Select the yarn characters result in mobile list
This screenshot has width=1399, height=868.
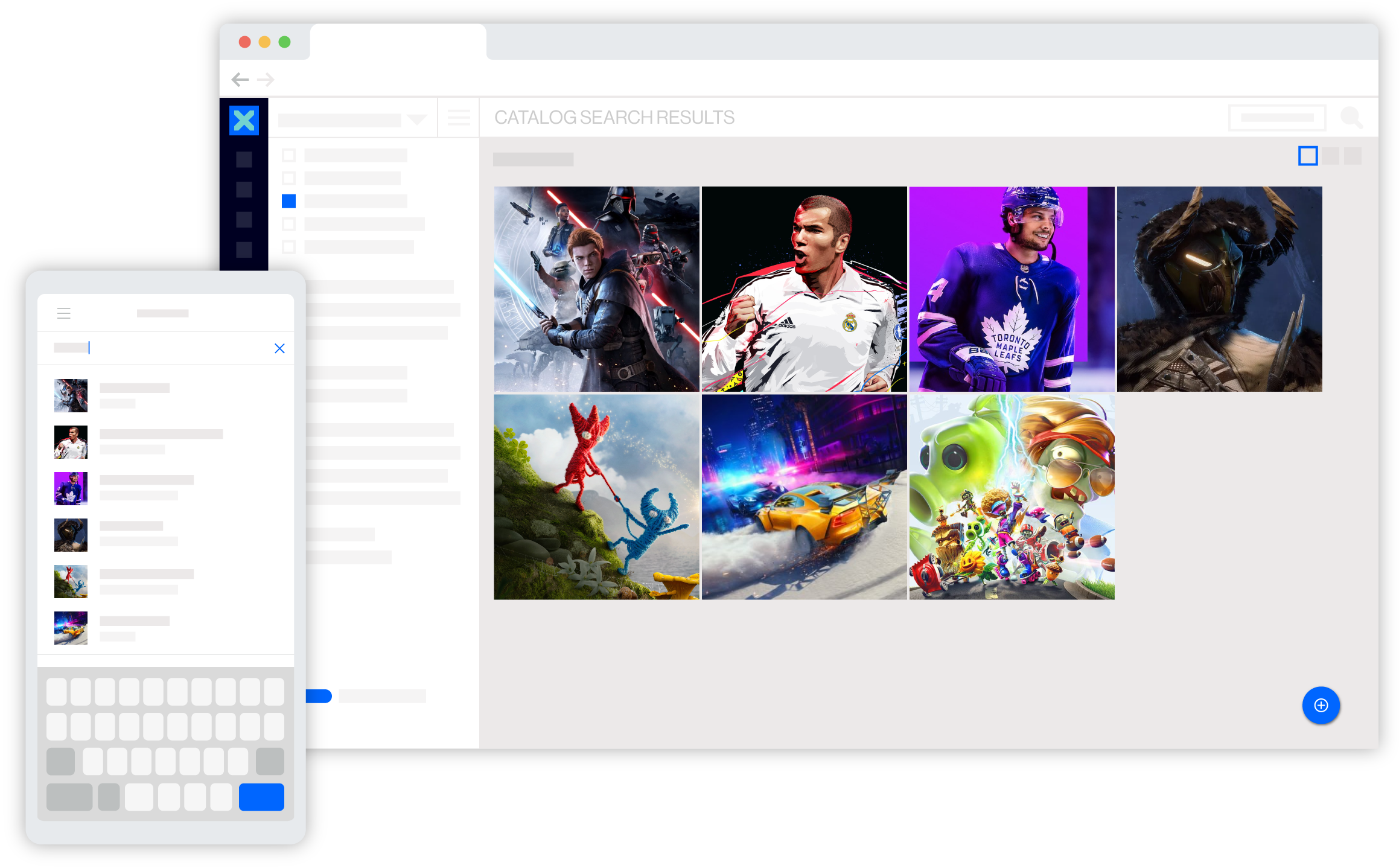point(166,581)
